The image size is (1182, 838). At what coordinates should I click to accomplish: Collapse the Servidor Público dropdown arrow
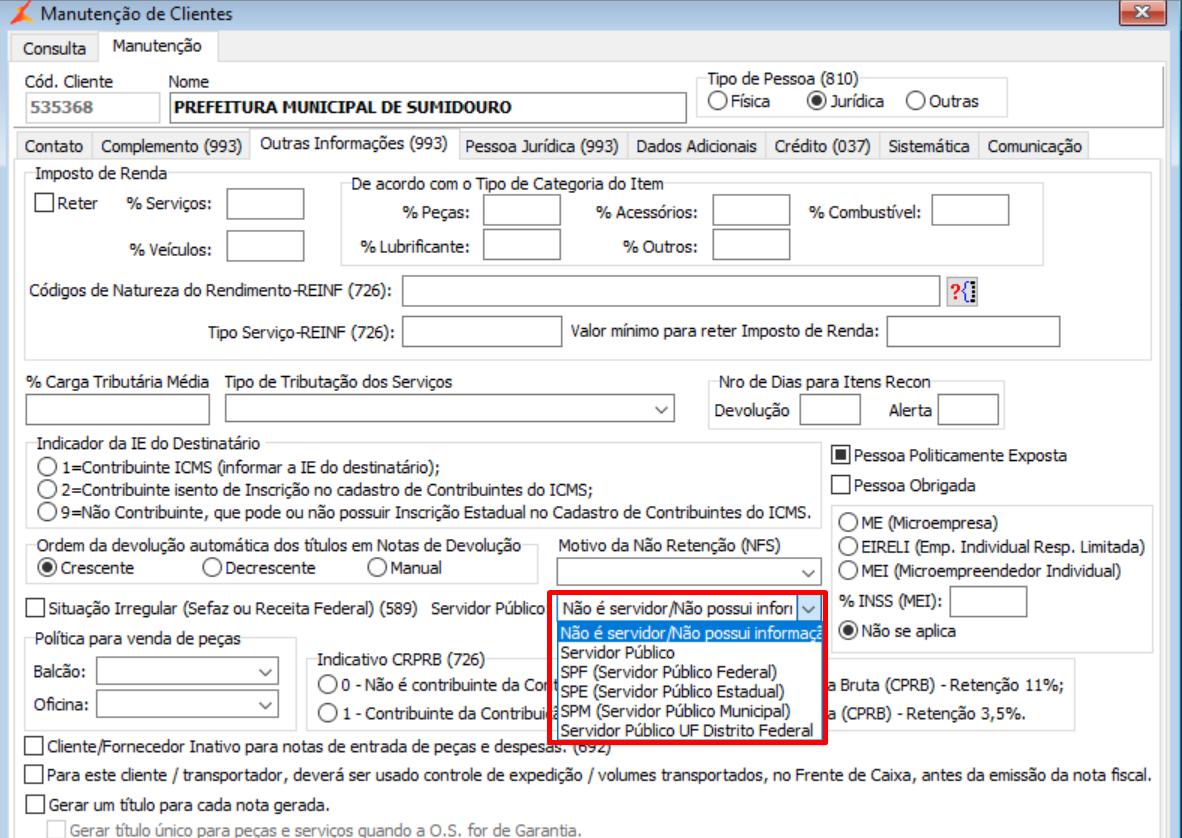[808, 609]
